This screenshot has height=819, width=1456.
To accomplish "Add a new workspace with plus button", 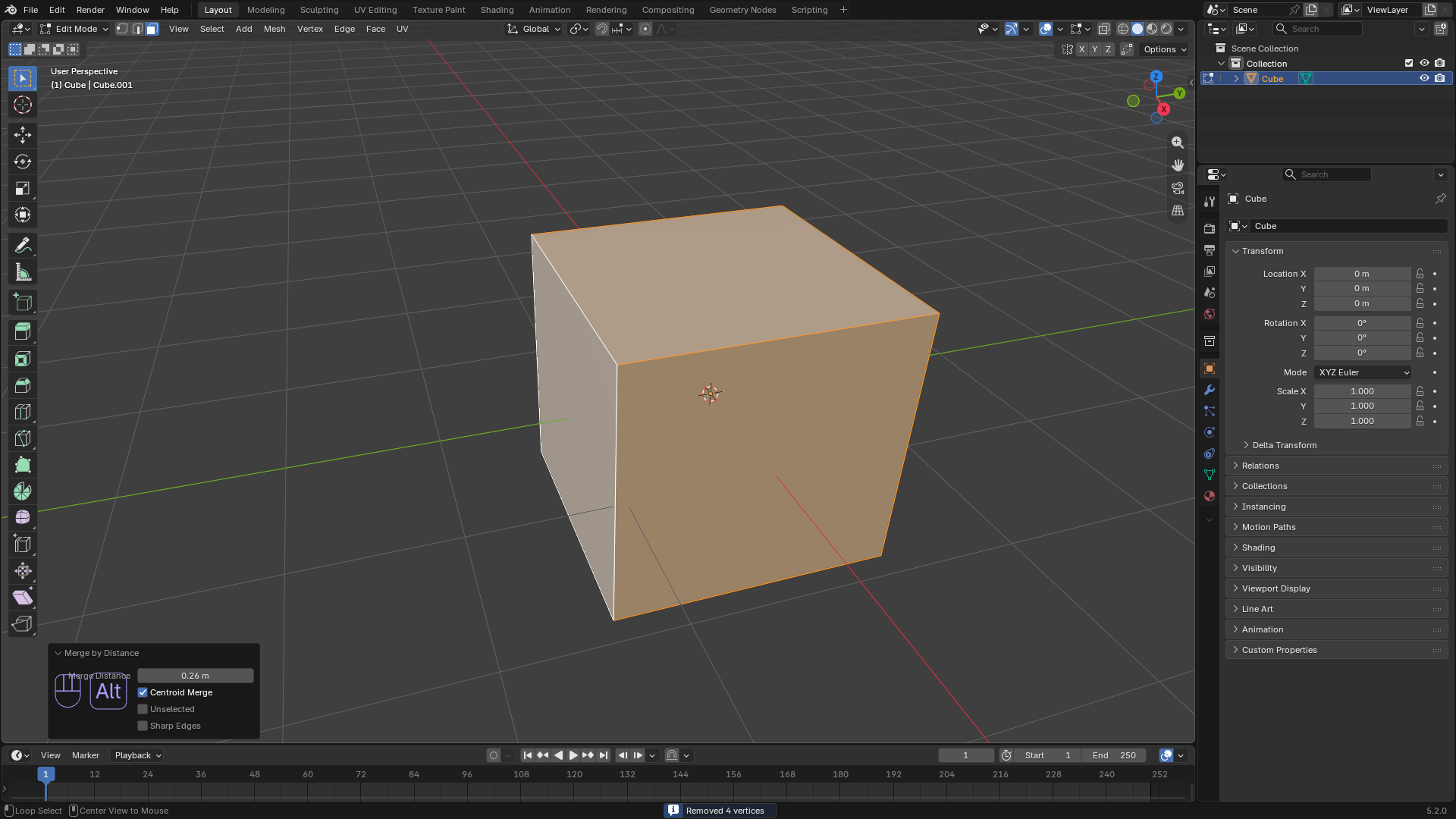I will point(843,10).
